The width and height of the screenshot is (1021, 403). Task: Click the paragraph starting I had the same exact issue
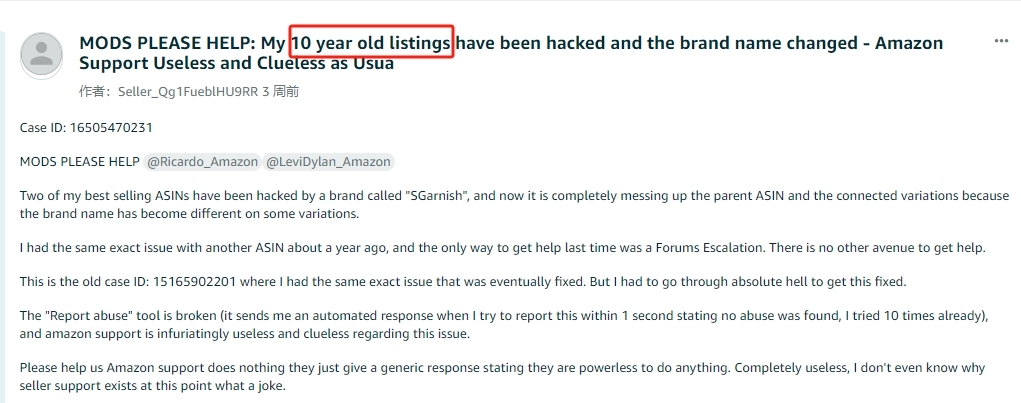[503, 247]
